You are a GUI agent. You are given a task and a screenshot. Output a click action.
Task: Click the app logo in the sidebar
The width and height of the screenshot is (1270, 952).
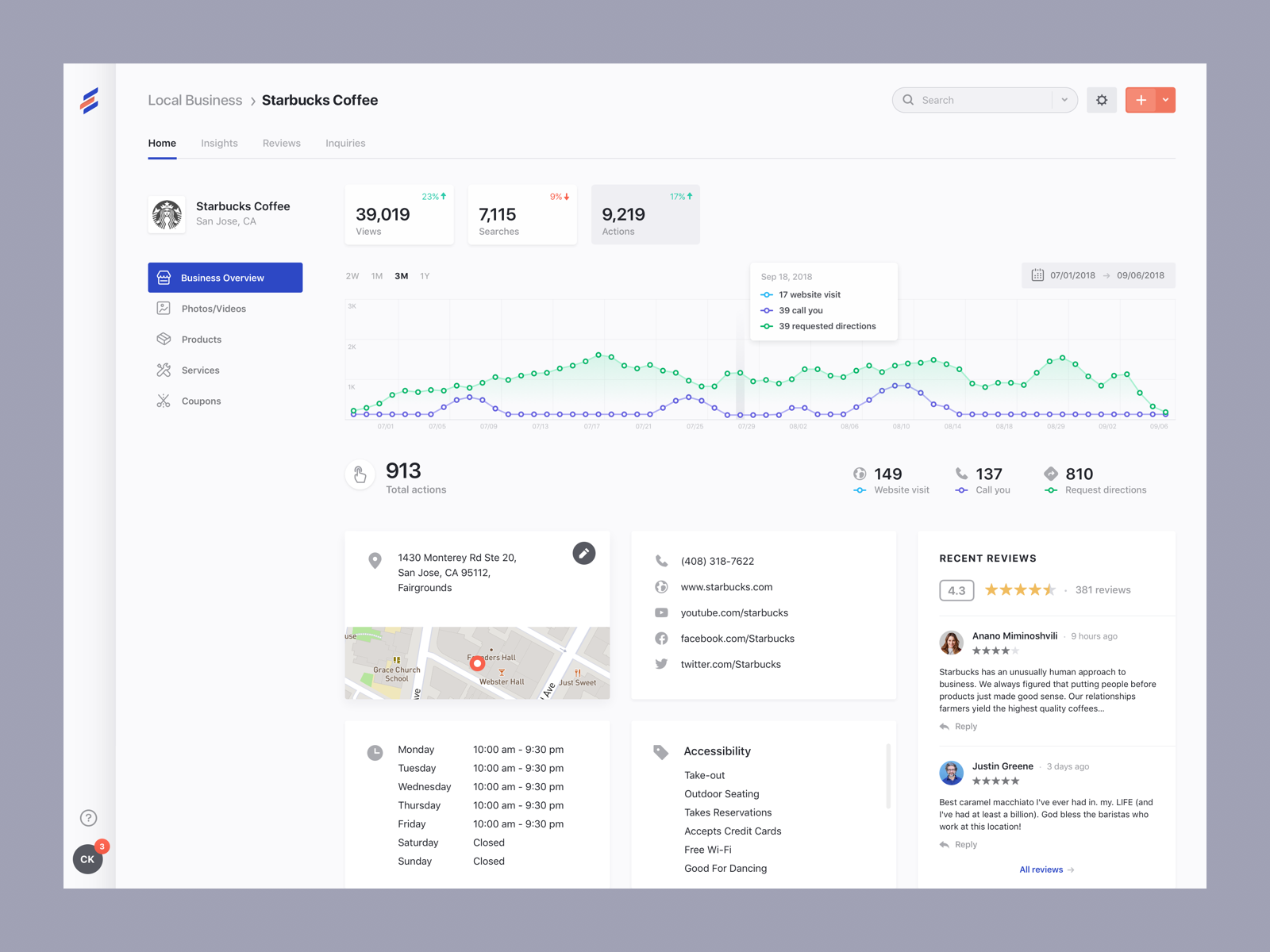[90, 101]
